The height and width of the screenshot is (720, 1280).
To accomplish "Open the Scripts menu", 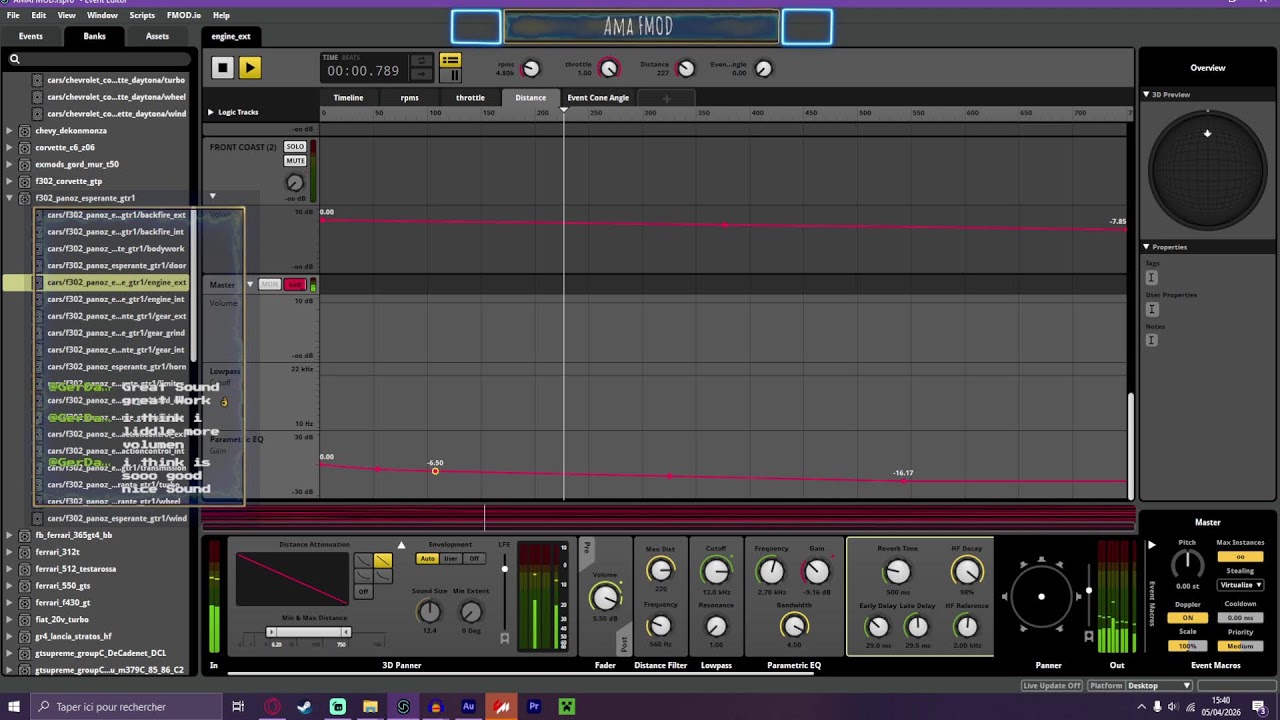I will point(142,15).
